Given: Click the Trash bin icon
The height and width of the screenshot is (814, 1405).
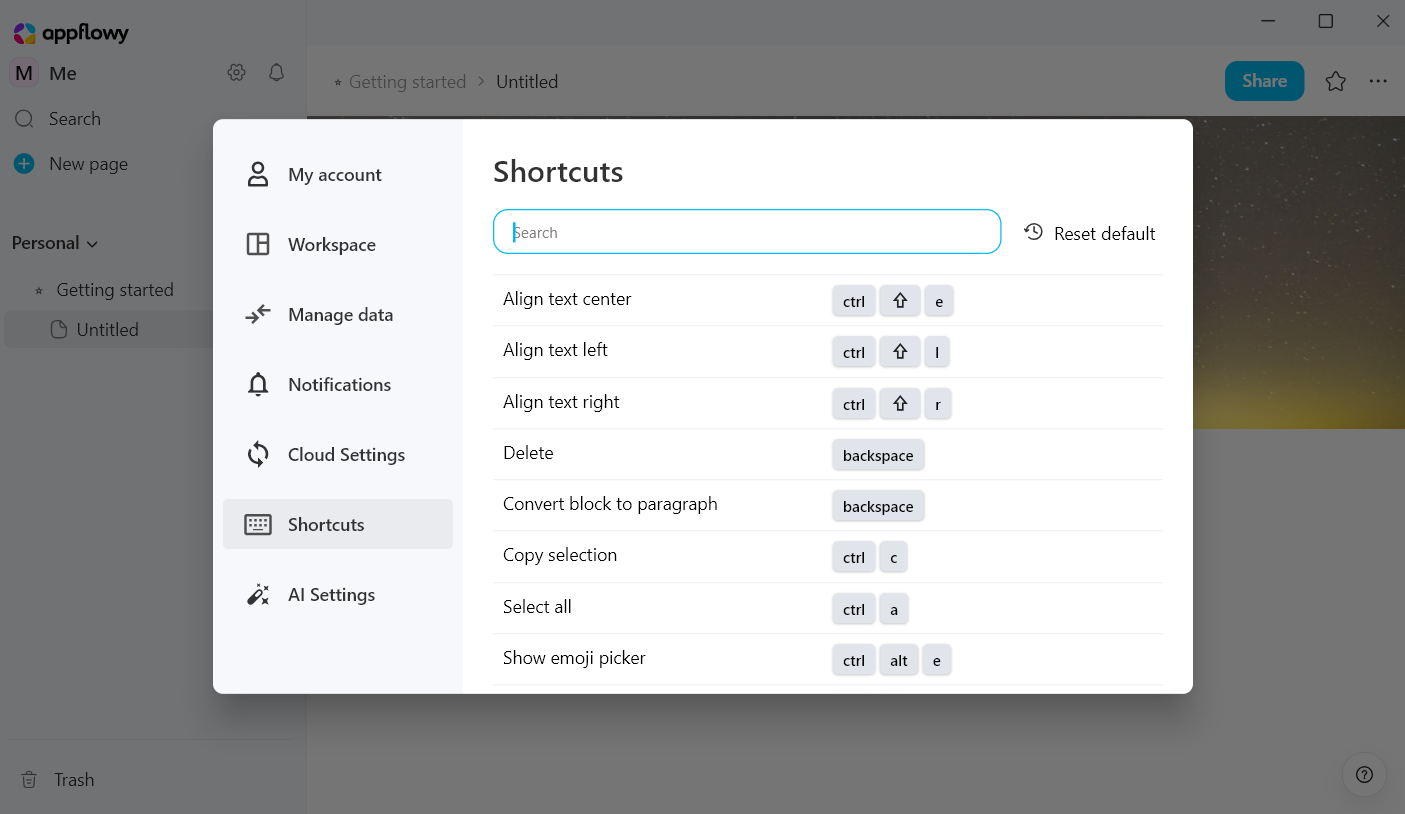Looking at the screenshot, I should point(30,780).
